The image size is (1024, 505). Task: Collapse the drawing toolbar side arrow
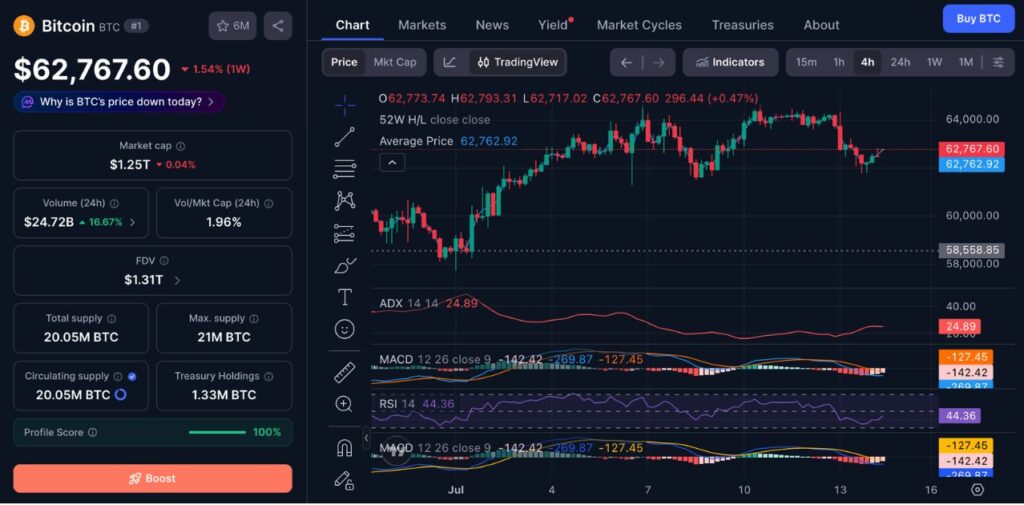tap(366, 438)
